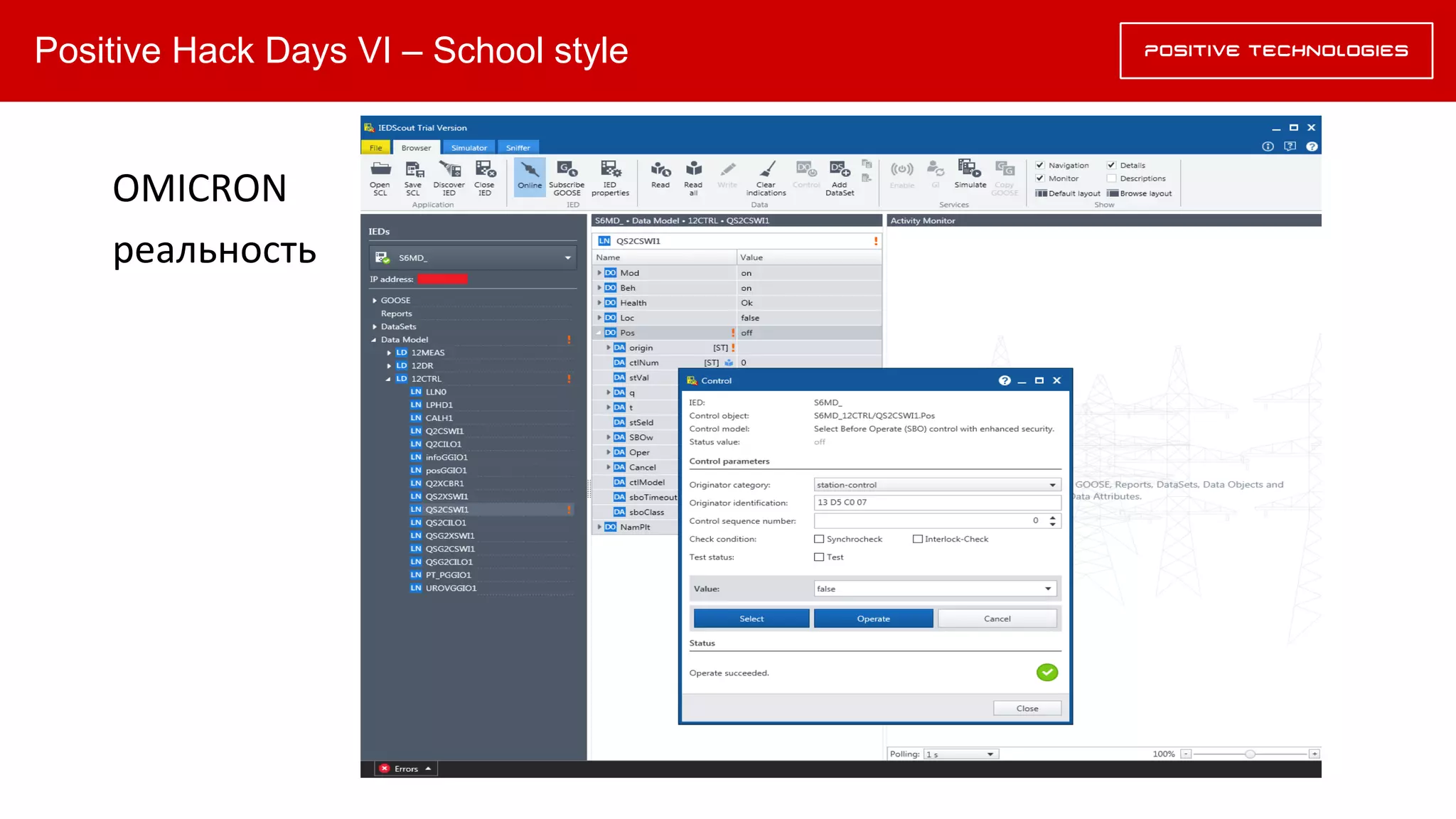Click the zoom in plus button
This screenshot has height=819, width=1456.
[1315, 754]
